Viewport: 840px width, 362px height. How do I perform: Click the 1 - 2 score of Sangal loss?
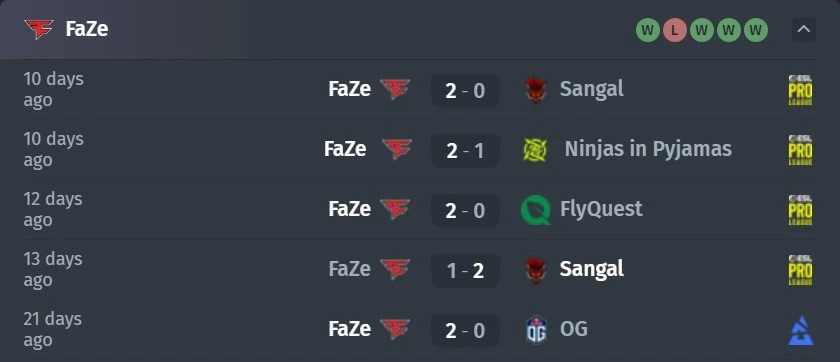[466, 270]
